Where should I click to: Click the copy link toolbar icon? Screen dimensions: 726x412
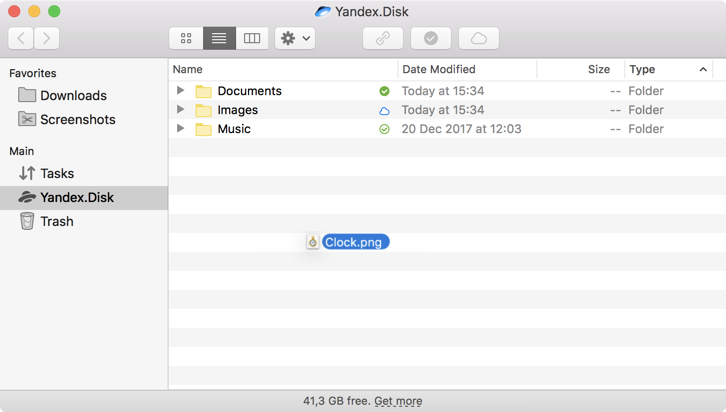(382, 38)
